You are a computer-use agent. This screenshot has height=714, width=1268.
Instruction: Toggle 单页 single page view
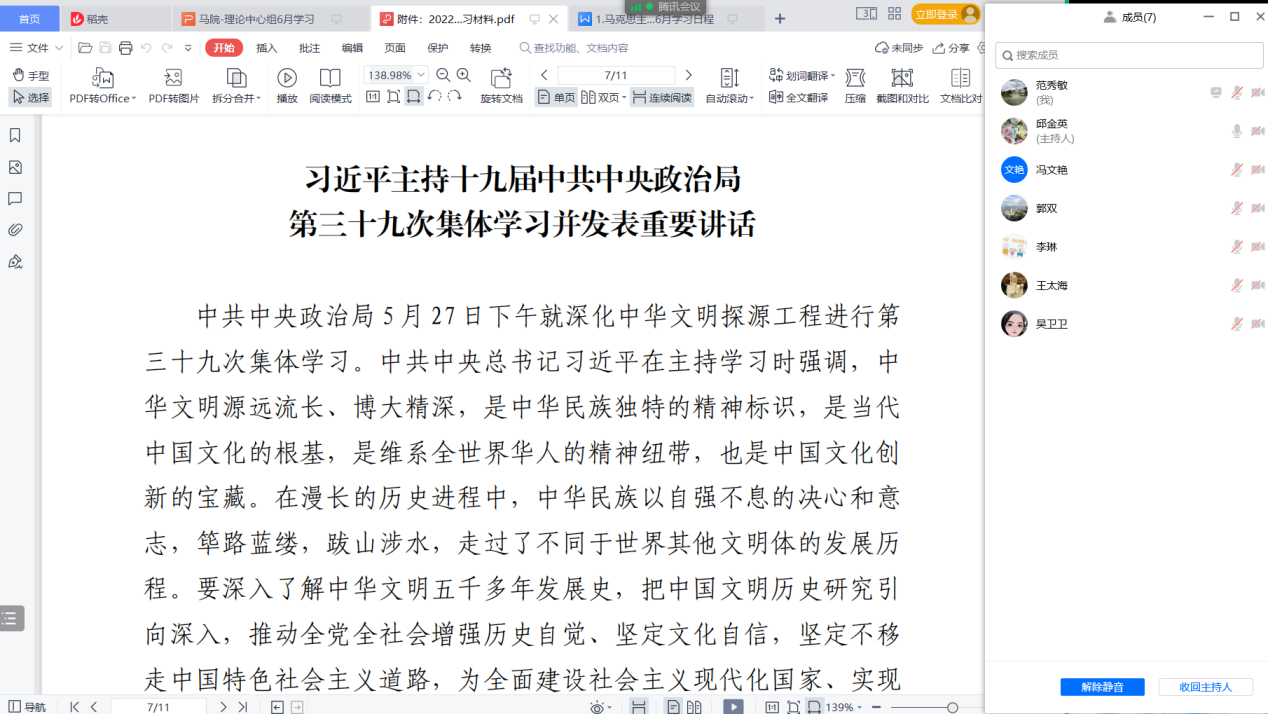coord(556,97)
